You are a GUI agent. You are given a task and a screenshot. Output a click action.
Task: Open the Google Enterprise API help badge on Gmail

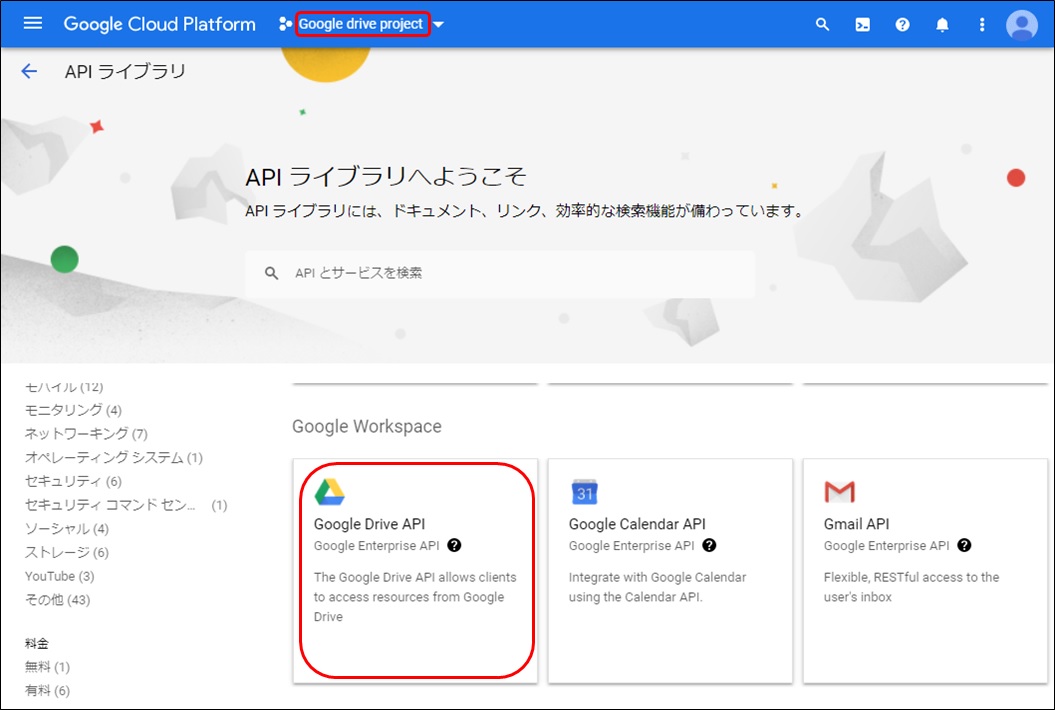tap(964, 546)
